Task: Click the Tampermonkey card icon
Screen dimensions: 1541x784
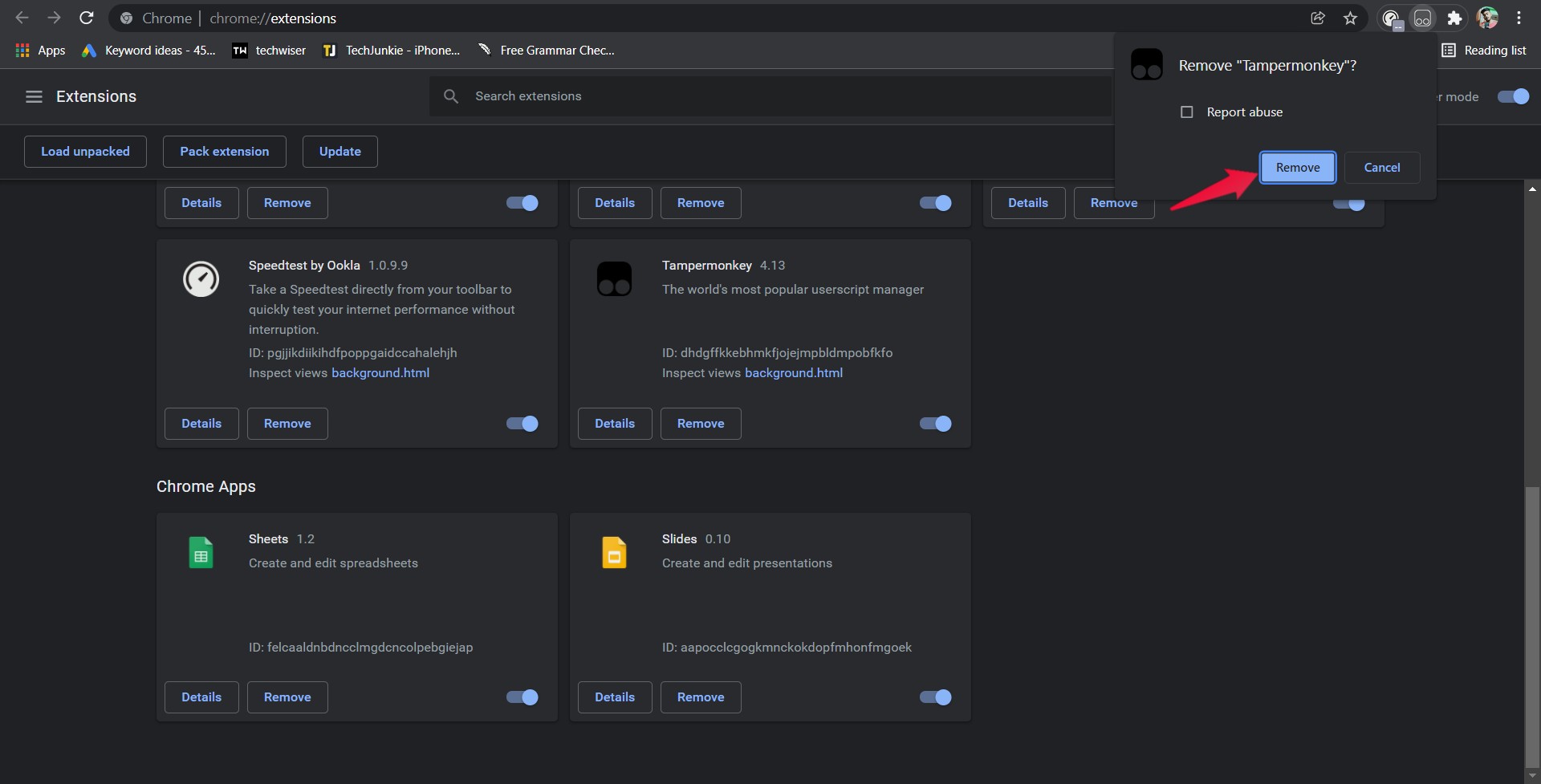Action: tap(614, 278)
